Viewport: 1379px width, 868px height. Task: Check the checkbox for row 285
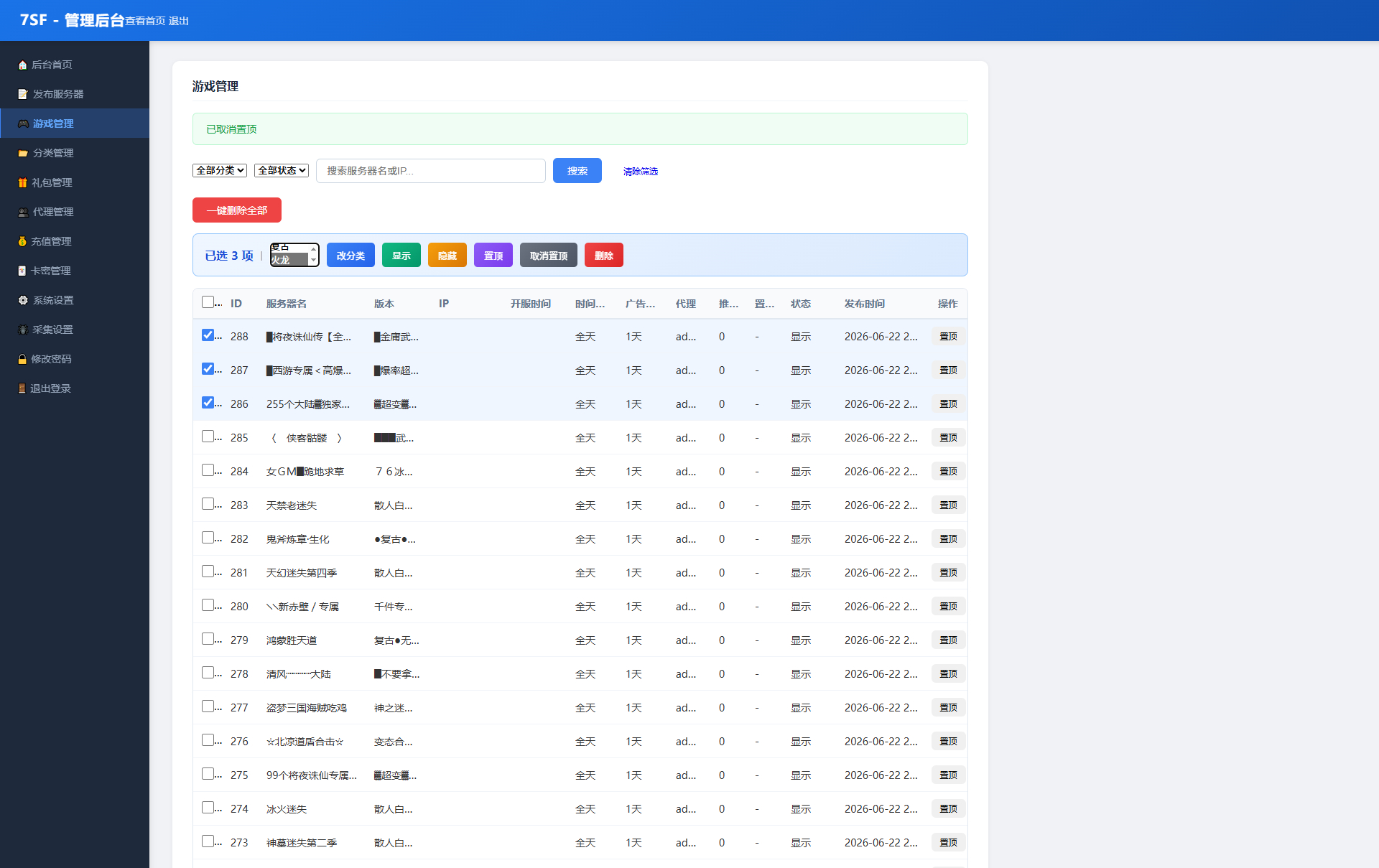(208, 436)
